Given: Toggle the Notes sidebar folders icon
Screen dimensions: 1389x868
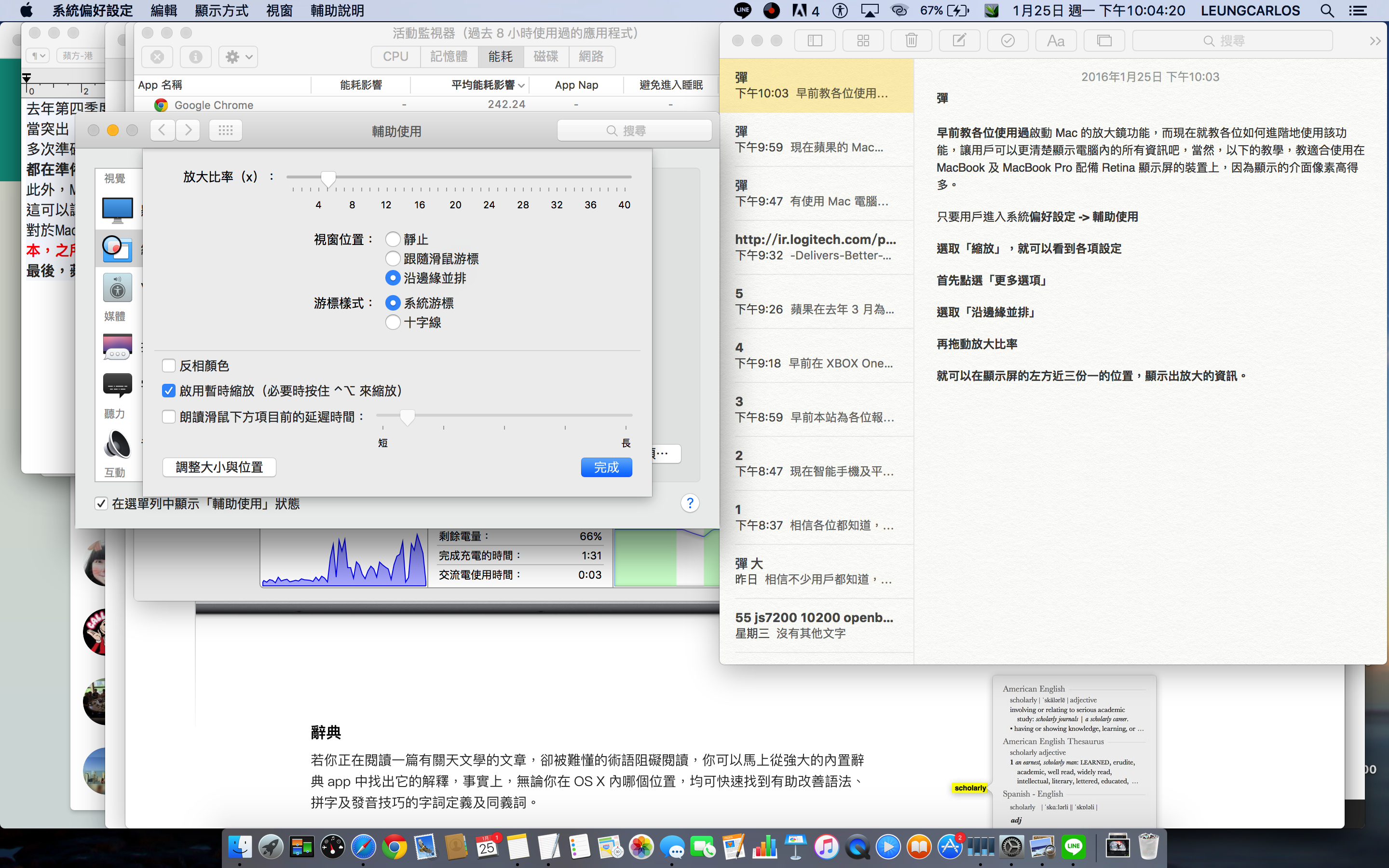Looking at the screenshot, I should tap(815, 41).
